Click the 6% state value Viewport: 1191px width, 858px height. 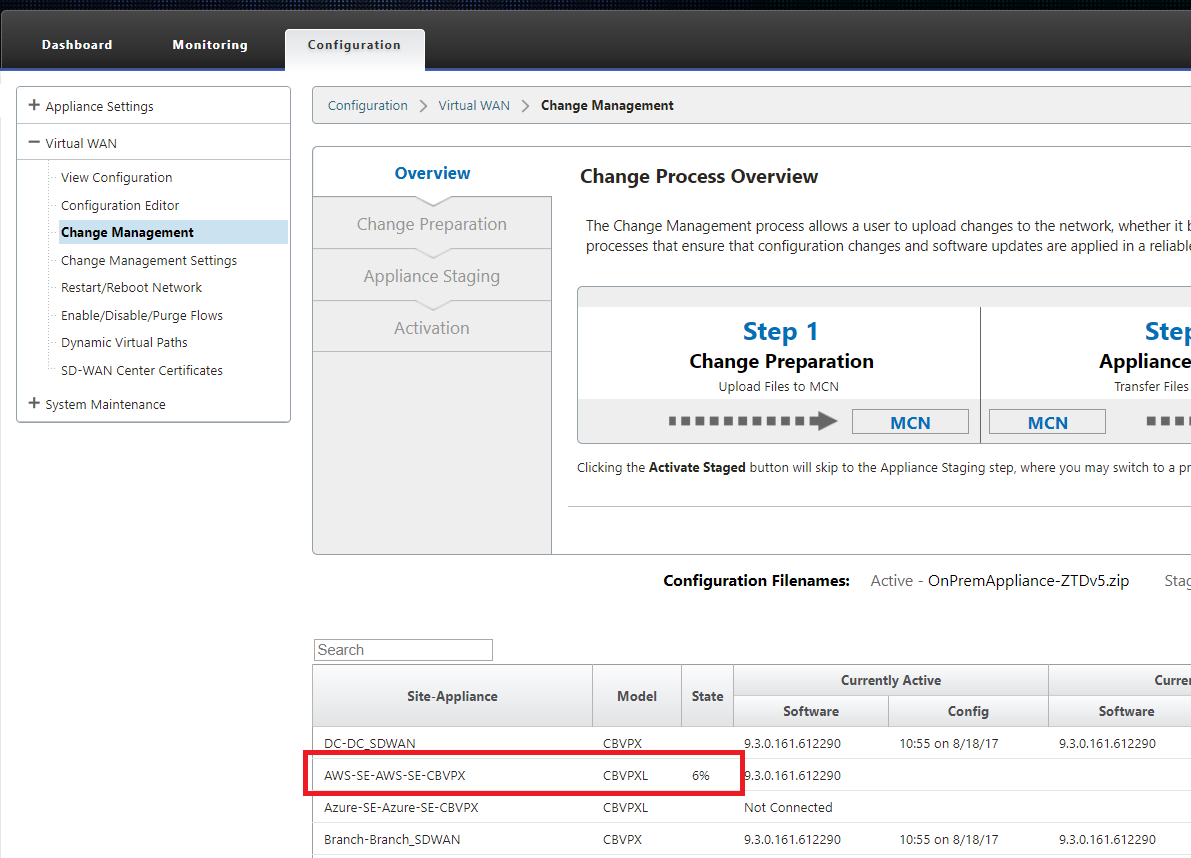700,775
